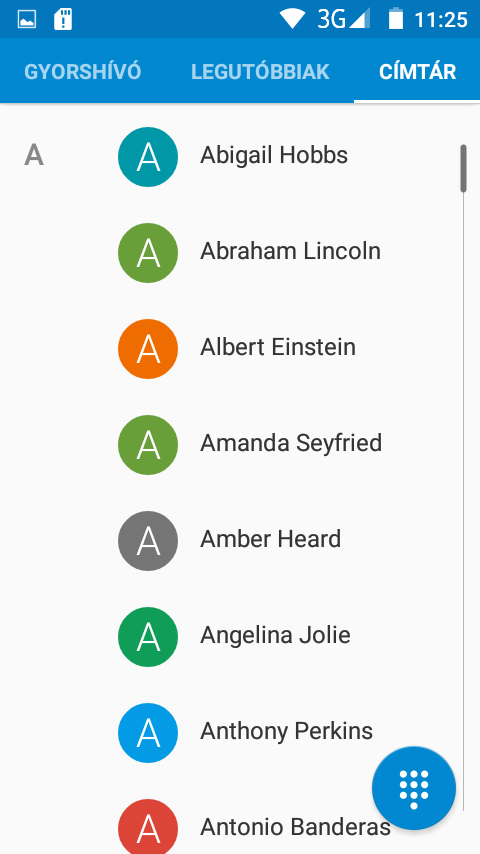
Task: Tap Albert Einstein orange avatar icon
Action: tap(148, 349)
